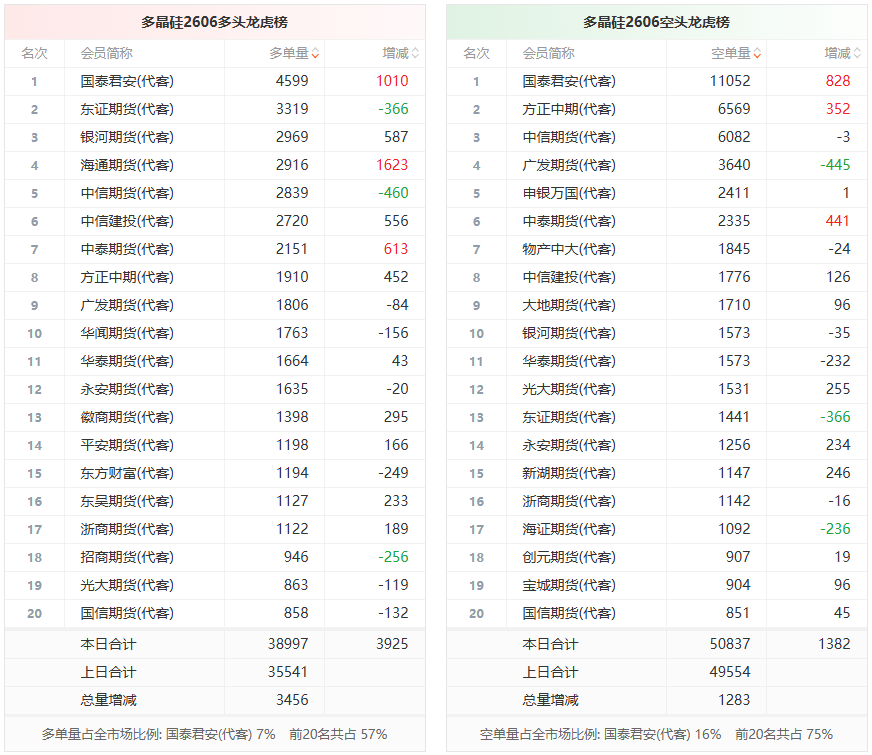The height and width of the screenshot is (755, 872).
Task: Click sort icon next to 空单量 header
Action: (x=758, y=54)
